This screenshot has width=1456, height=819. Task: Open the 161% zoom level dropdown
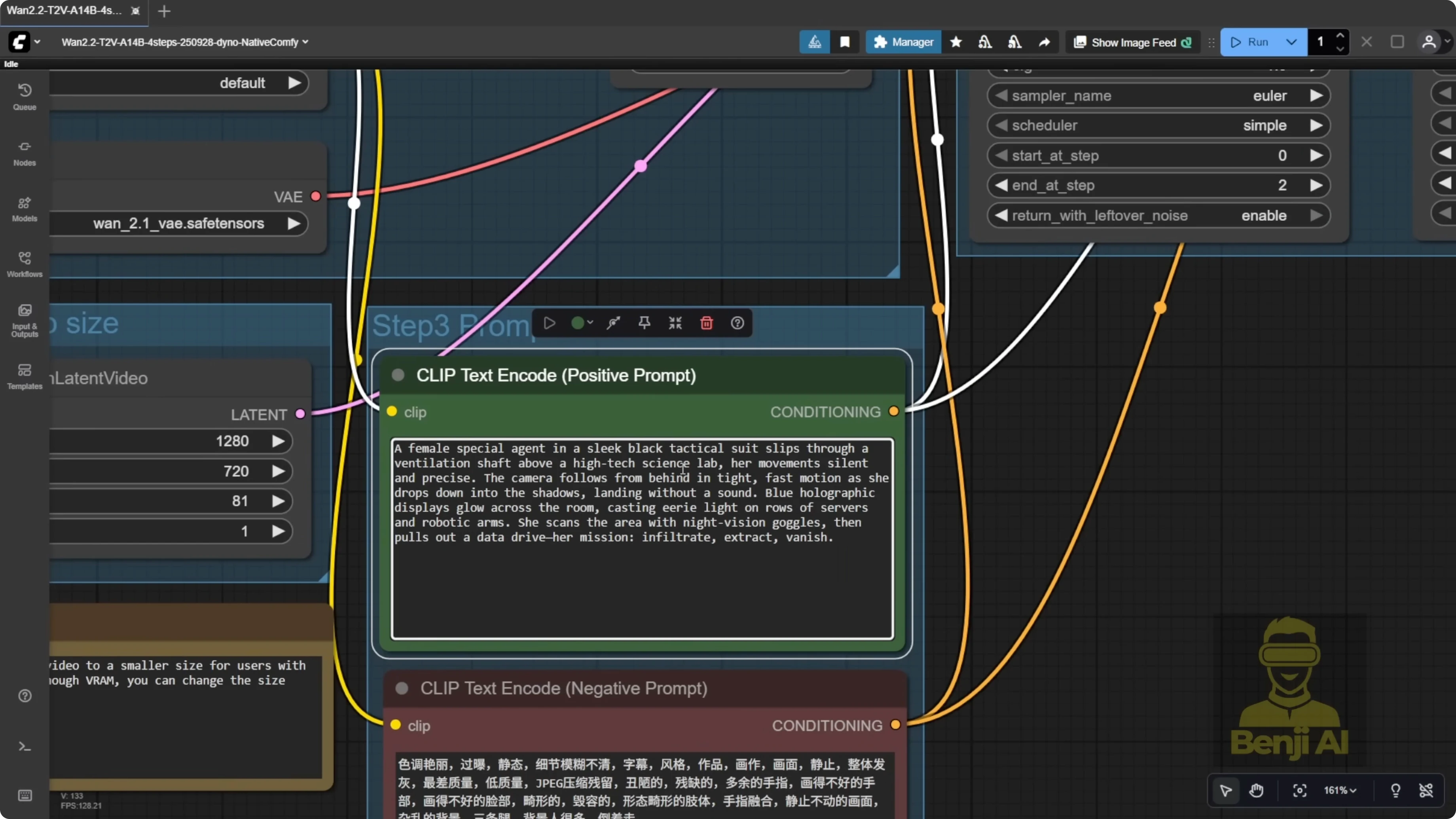coord(1341,791)
